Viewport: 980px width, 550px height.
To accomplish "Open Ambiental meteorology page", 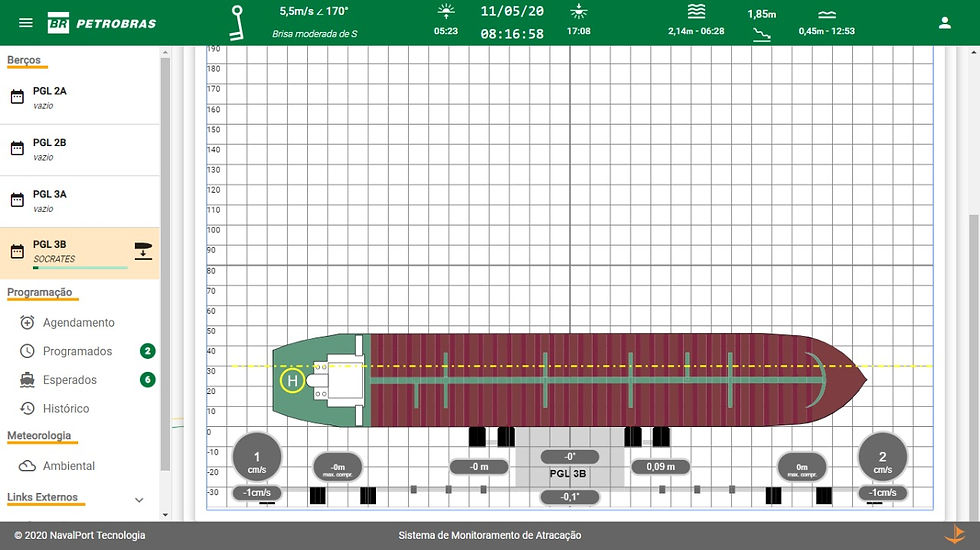I will (x=69, y=466).
